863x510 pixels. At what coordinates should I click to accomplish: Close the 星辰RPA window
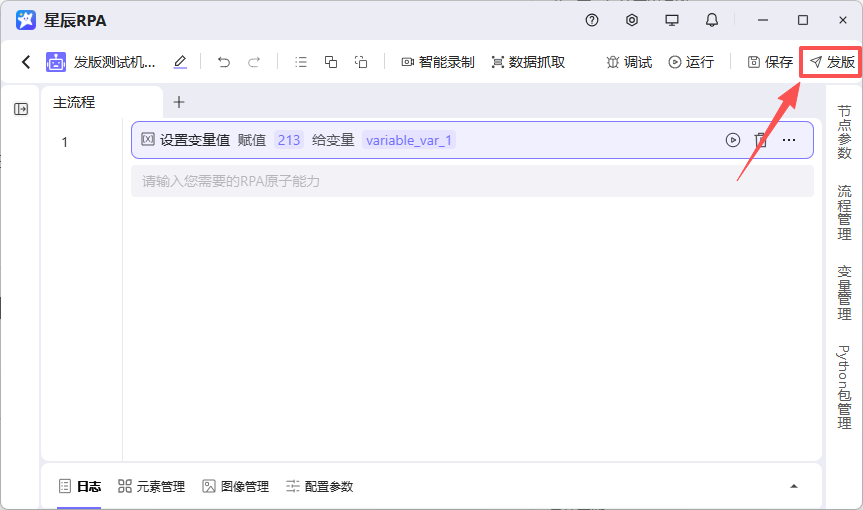coord(843,20)
